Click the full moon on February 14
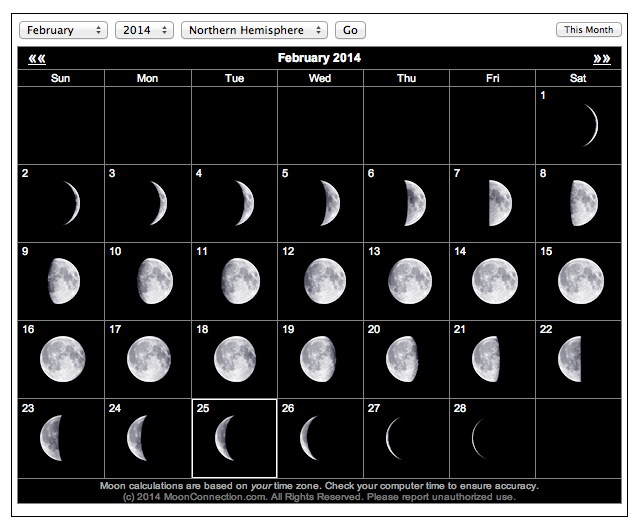The image size is (639, 527). point(495,280)
